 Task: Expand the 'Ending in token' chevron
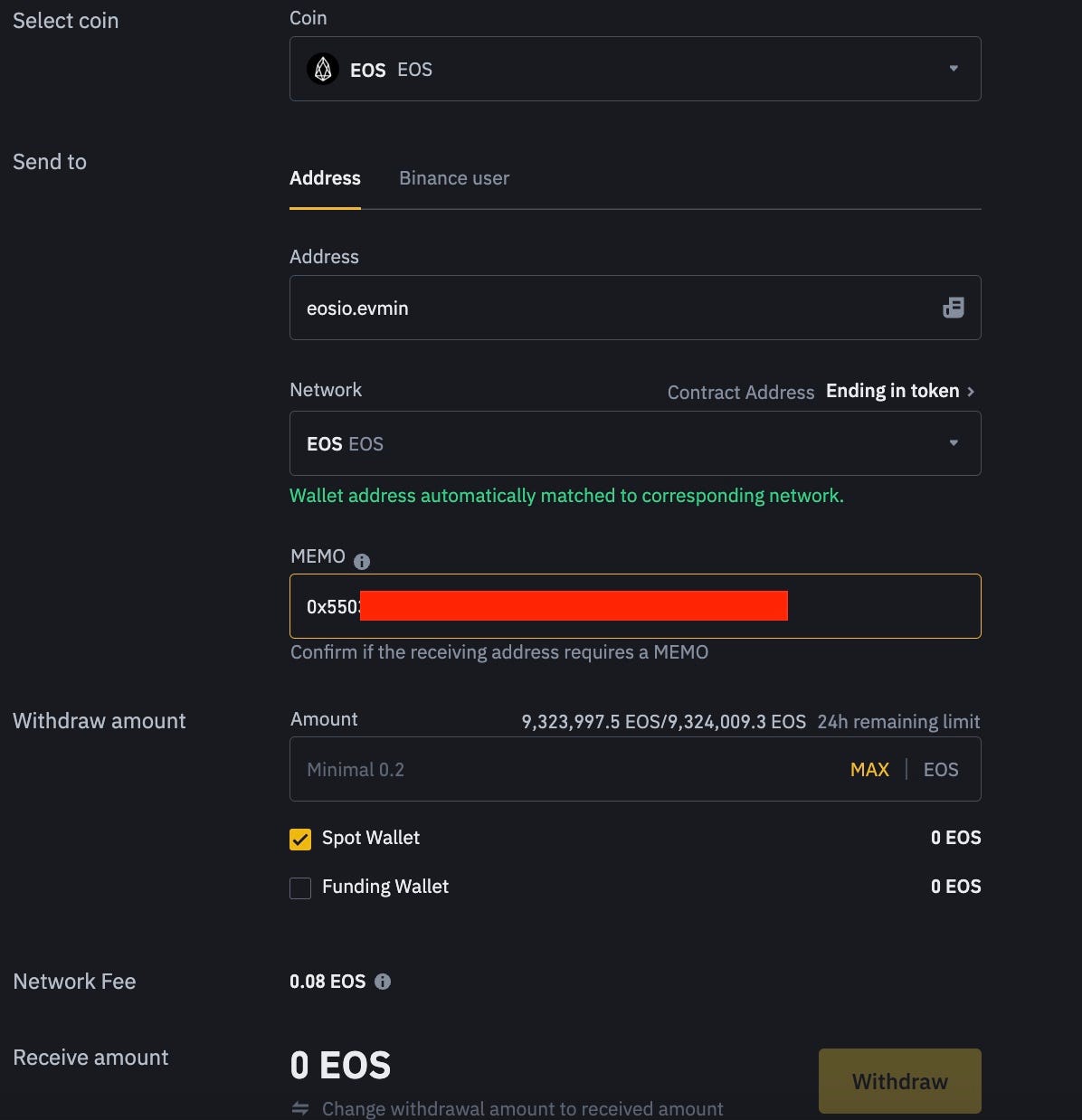[972, 391]
